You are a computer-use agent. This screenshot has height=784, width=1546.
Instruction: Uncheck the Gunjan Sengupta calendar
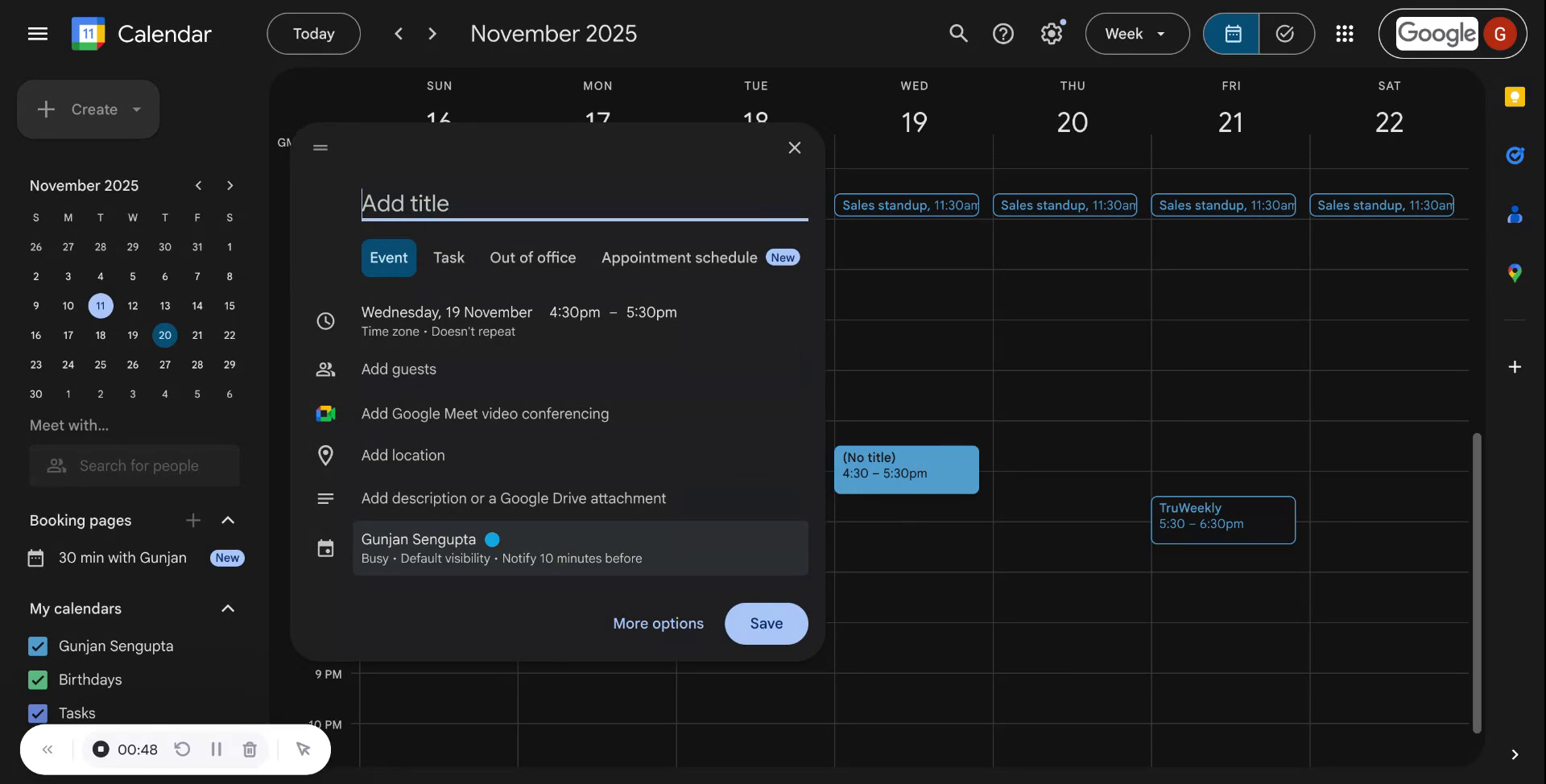37,646
